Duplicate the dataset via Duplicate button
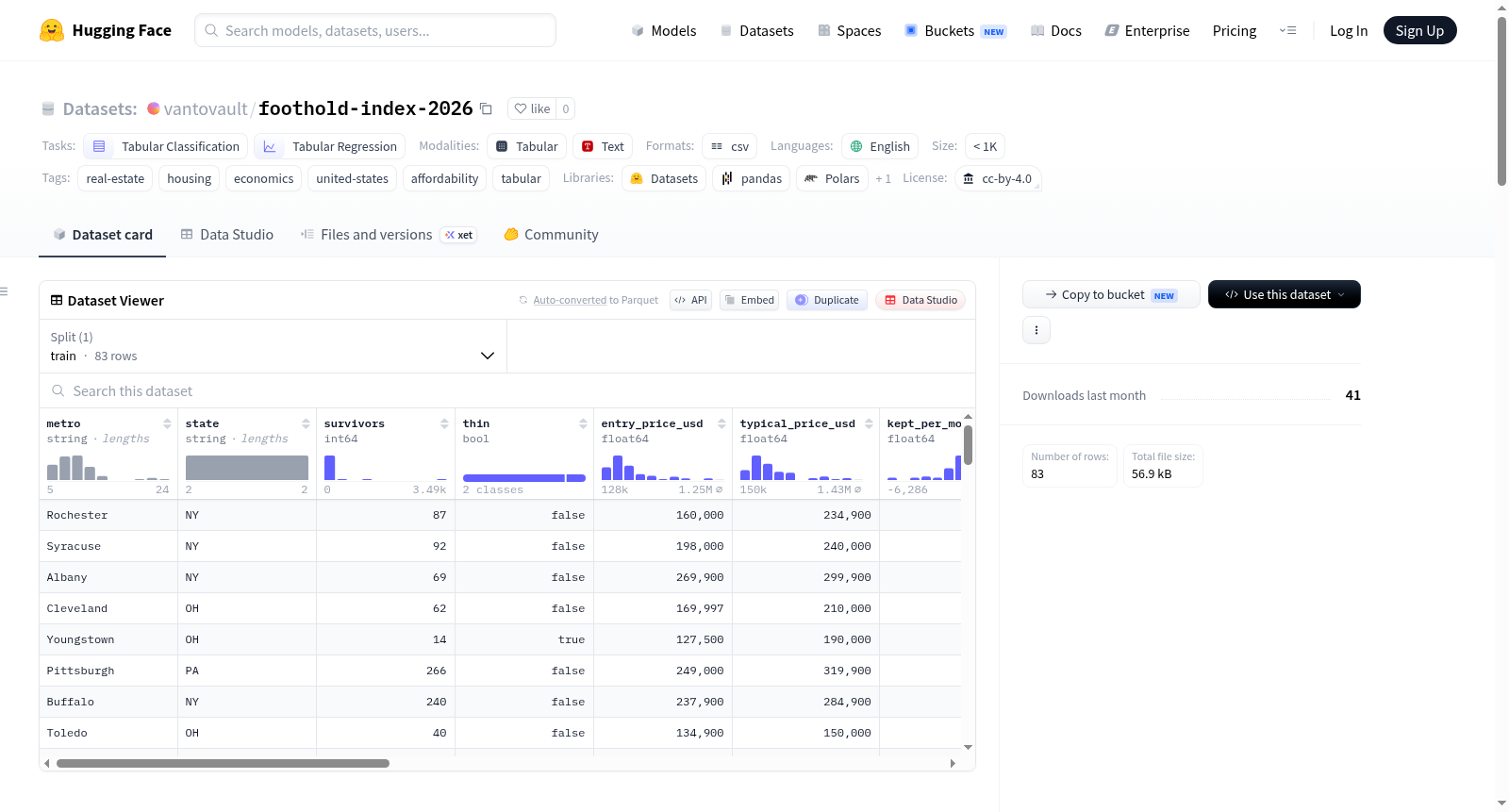 tap(827, 300)
